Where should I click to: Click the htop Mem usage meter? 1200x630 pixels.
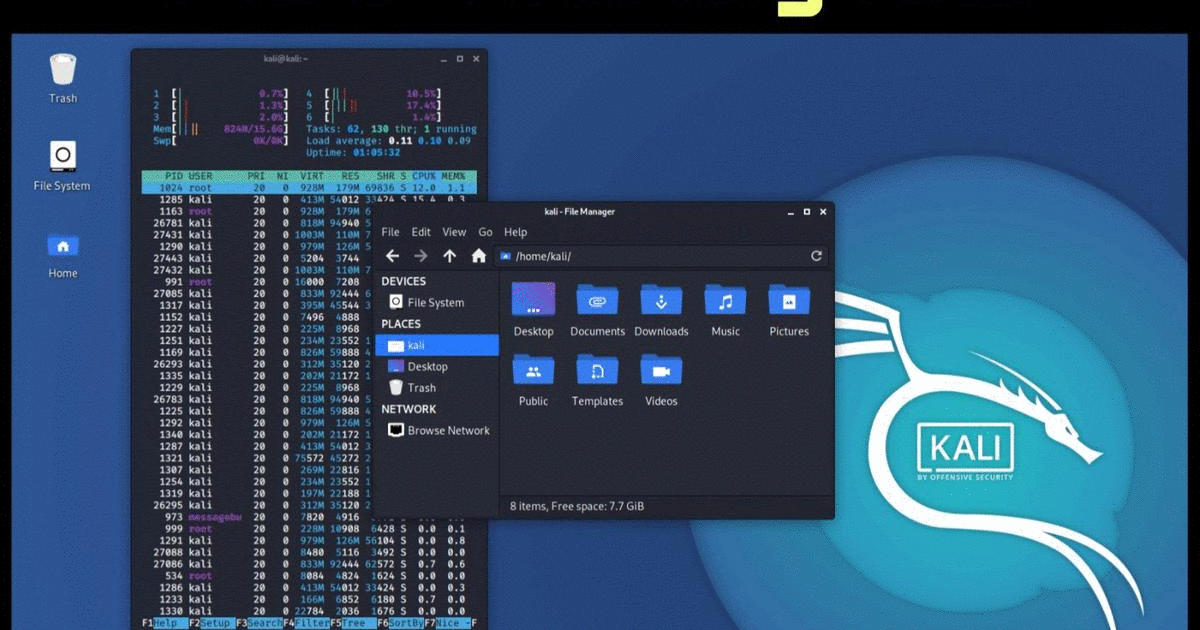(220, 129)
